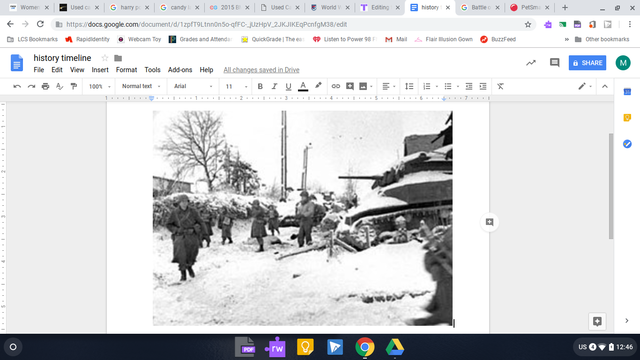The image size is (640, 360).
Task: Toggle bold formatting
Action: tap(260, 86)
